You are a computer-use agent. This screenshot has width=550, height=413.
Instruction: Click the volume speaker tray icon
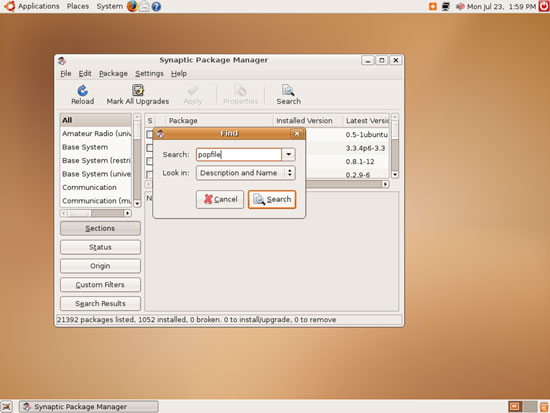tap(460, 6)
